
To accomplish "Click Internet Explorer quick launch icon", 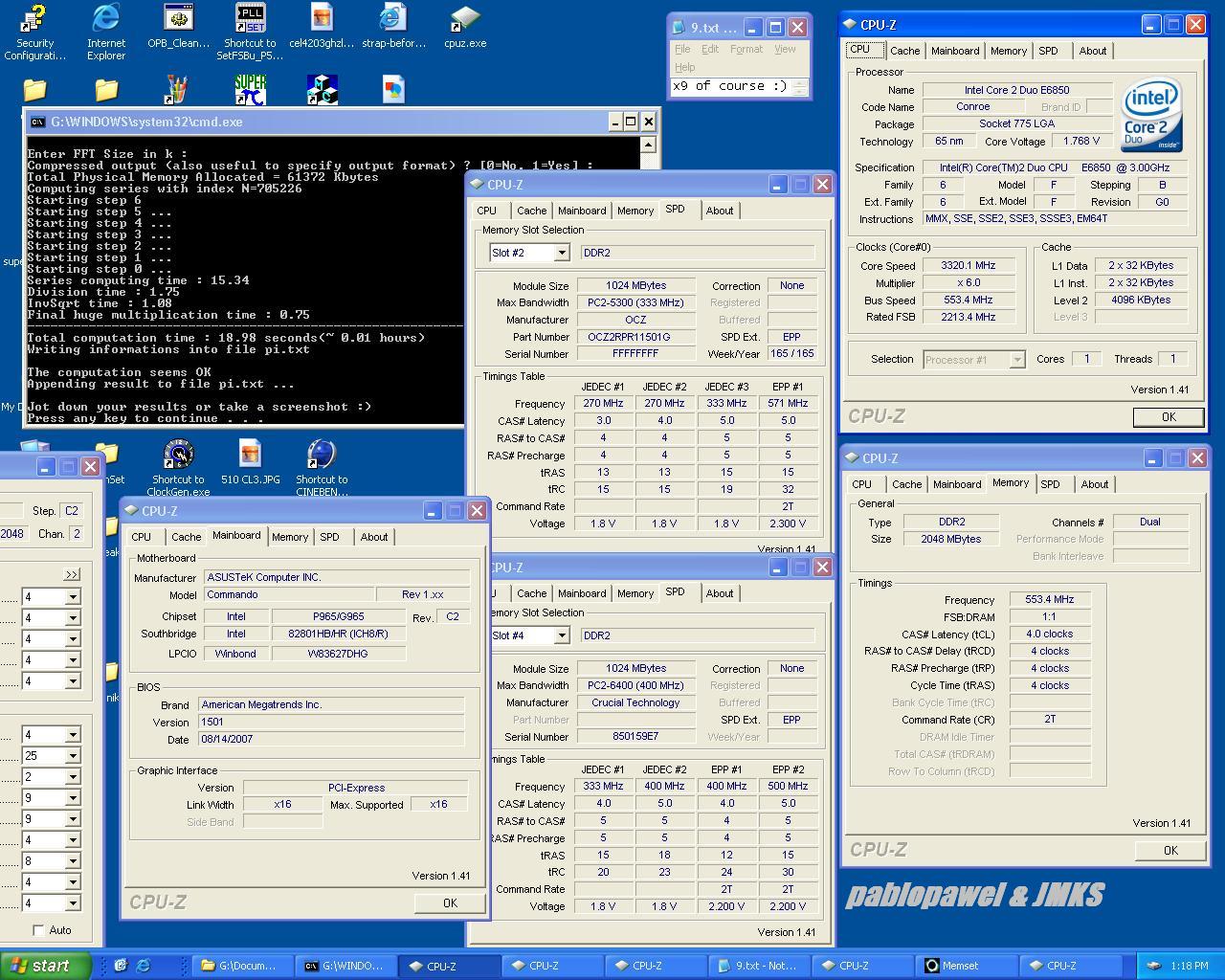I will click(x=143, y=966).
